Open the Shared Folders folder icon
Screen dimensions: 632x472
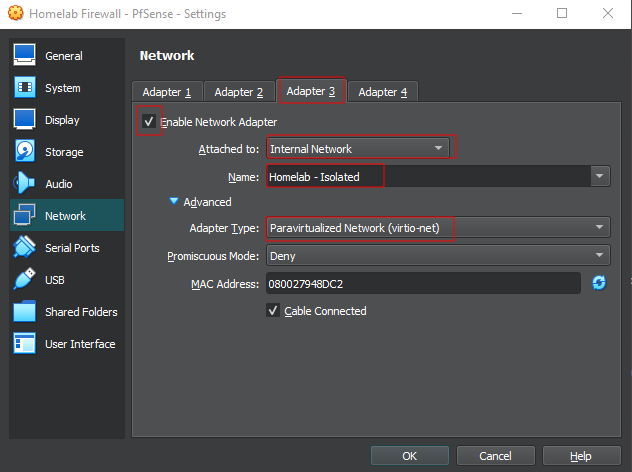tap(24, 311)
